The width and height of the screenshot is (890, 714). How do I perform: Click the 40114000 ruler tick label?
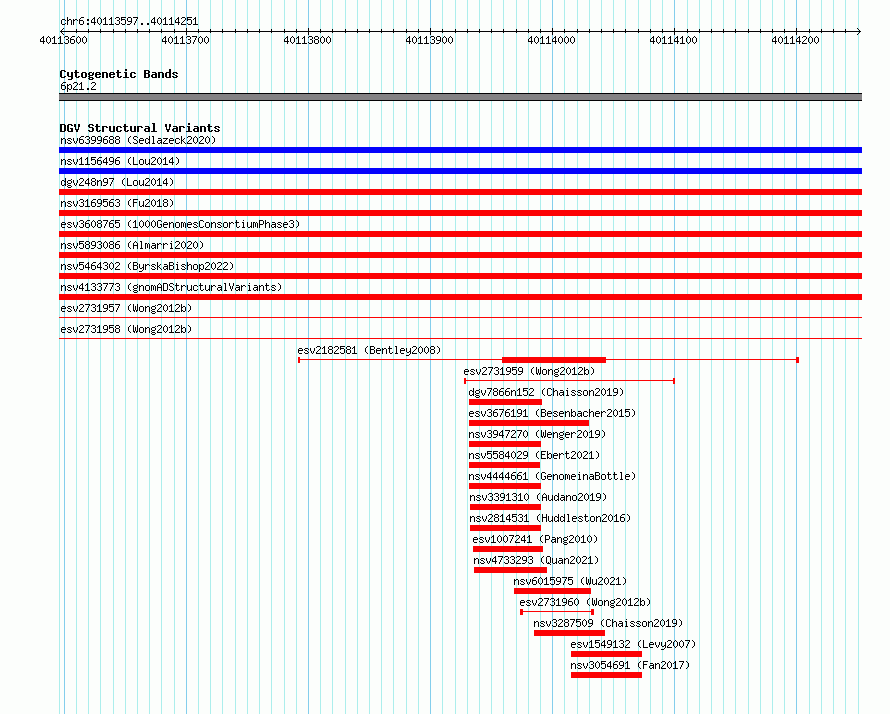click(x=552, y=40)
